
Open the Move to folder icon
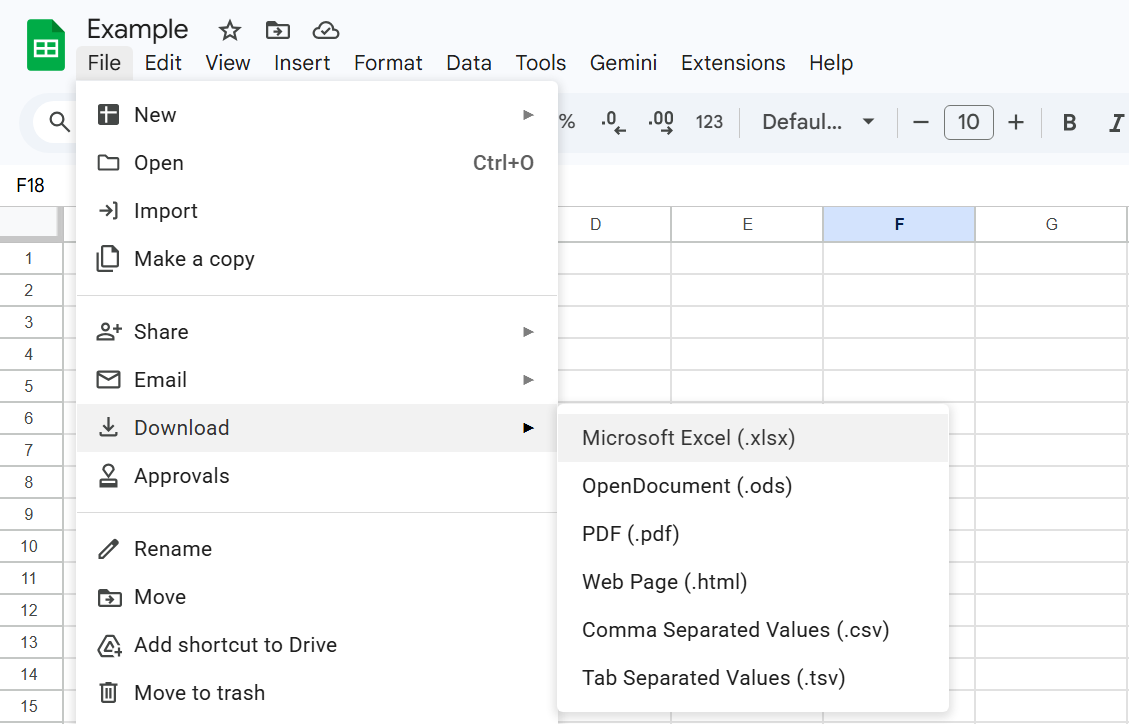click(x=277, y=29)
